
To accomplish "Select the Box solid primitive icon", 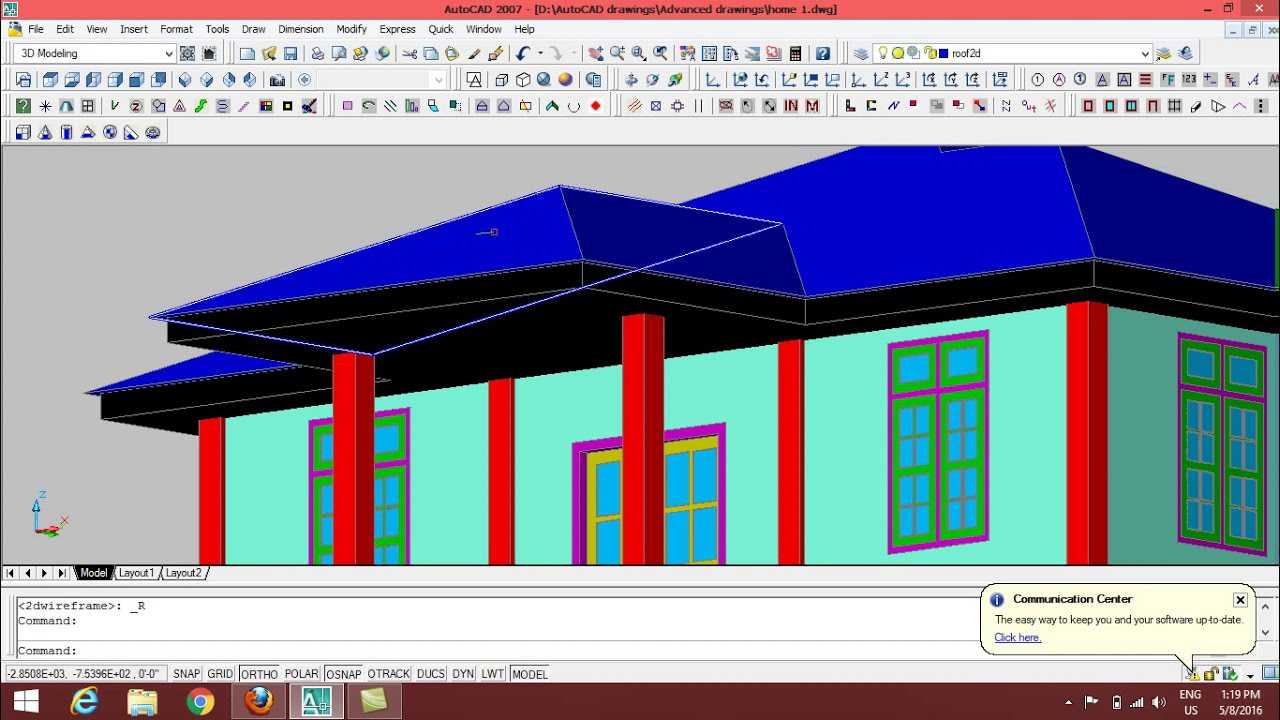I will (x=22, y=132).
